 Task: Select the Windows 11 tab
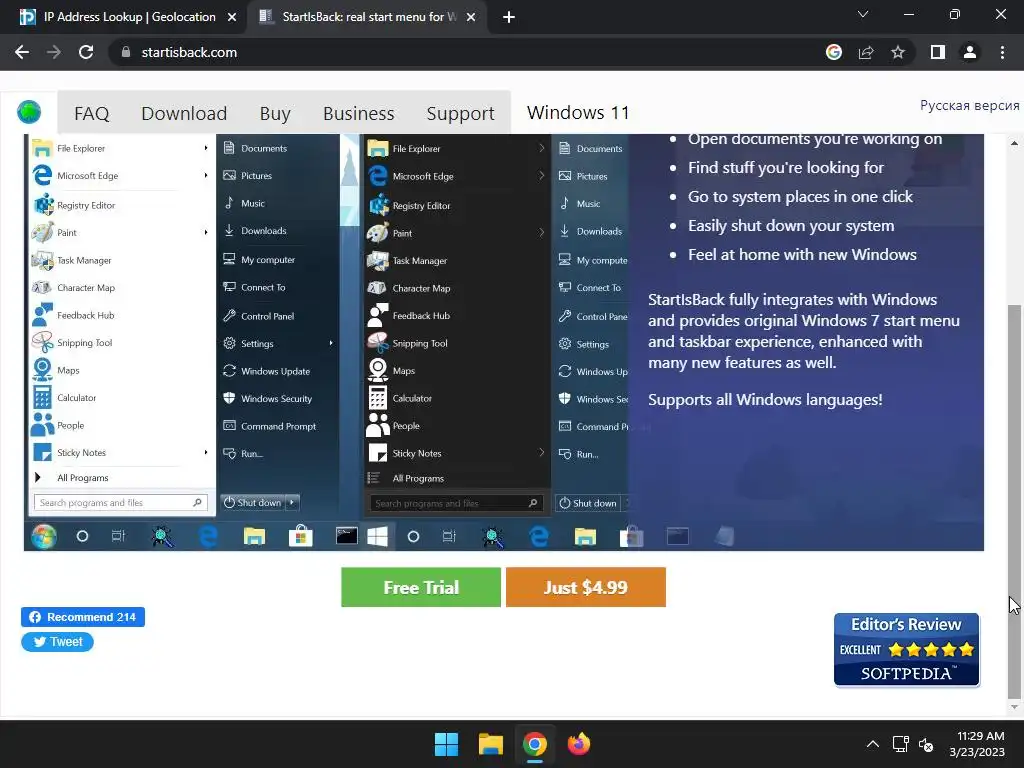tap(578, 112)
